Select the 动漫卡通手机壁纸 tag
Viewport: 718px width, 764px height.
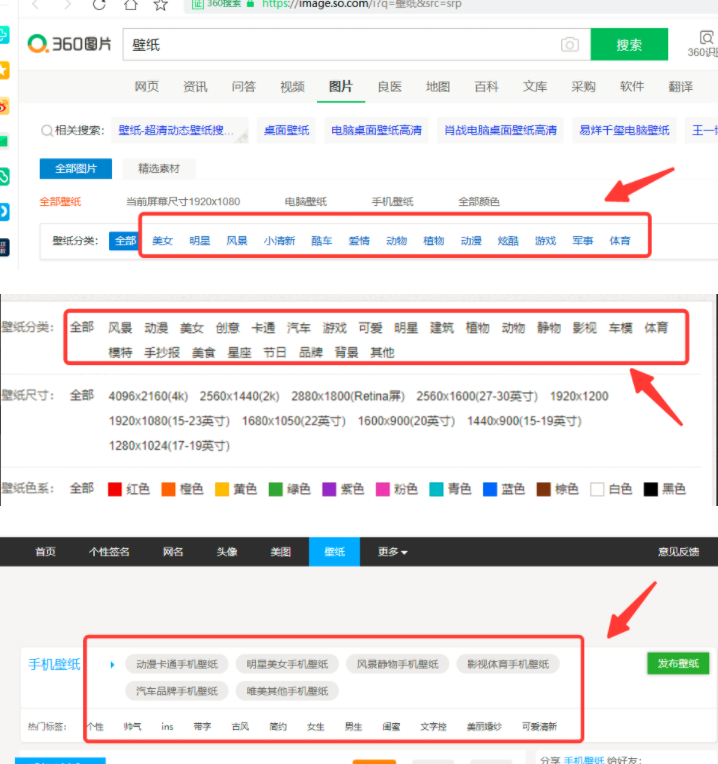click(176, 664)
